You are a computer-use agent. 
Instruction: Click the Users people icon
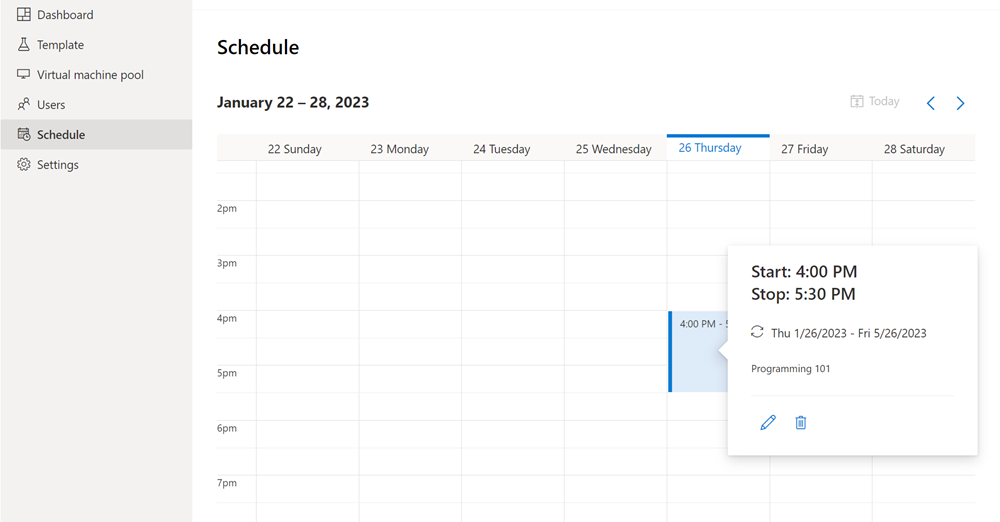(24, 104)
